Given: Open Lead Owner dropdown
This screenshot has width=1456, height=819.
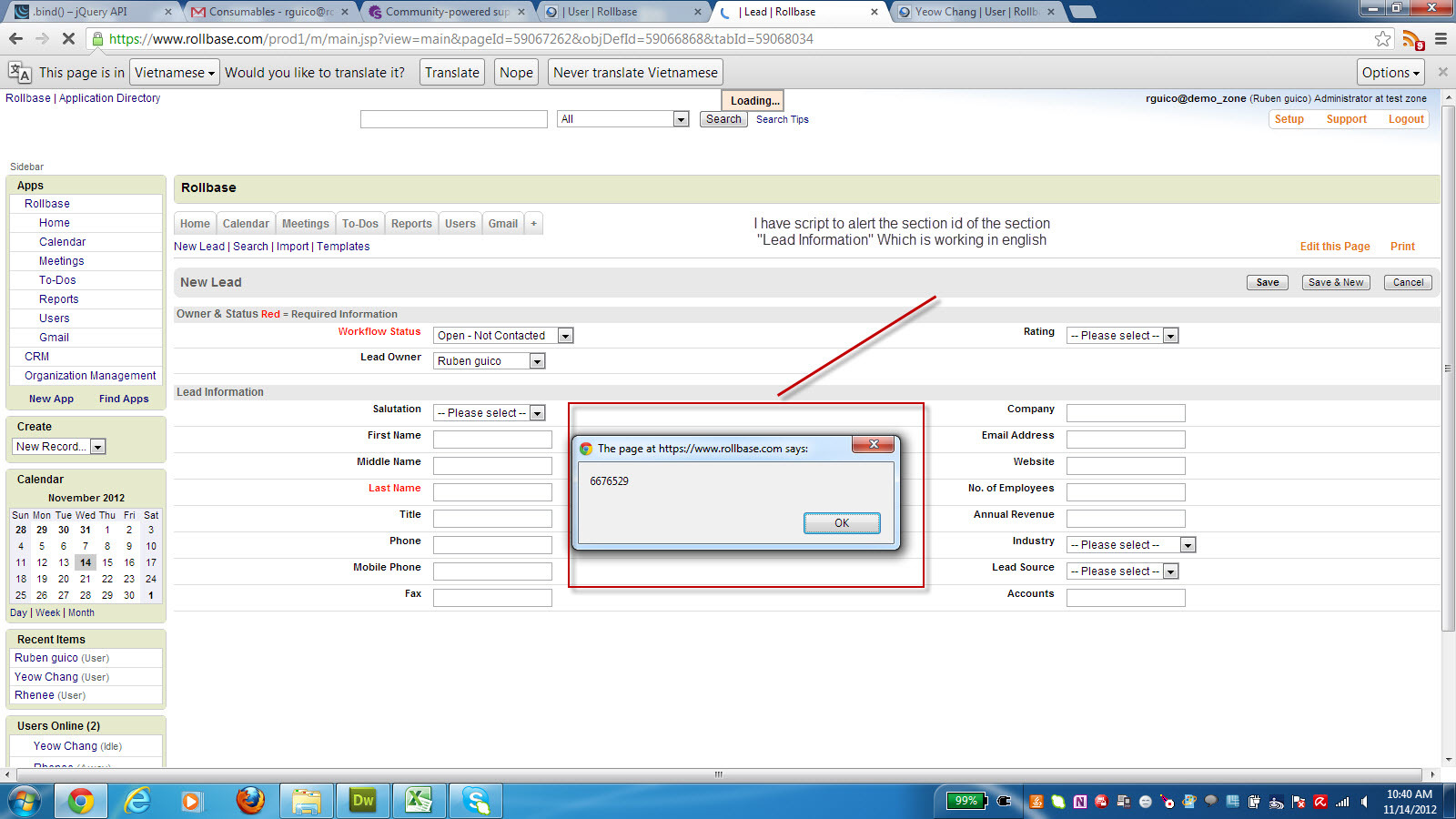Looking at the screenshot, I should click(490, 361).
